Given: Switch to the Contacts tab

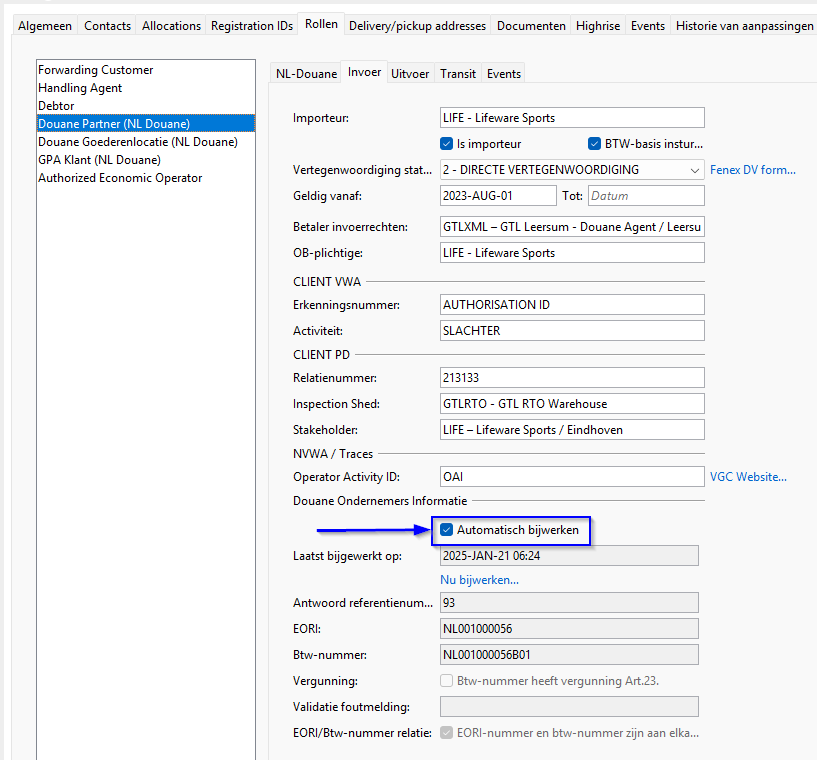Looking at the screenshot, I should pyautogui.click(x=107, y=26).
